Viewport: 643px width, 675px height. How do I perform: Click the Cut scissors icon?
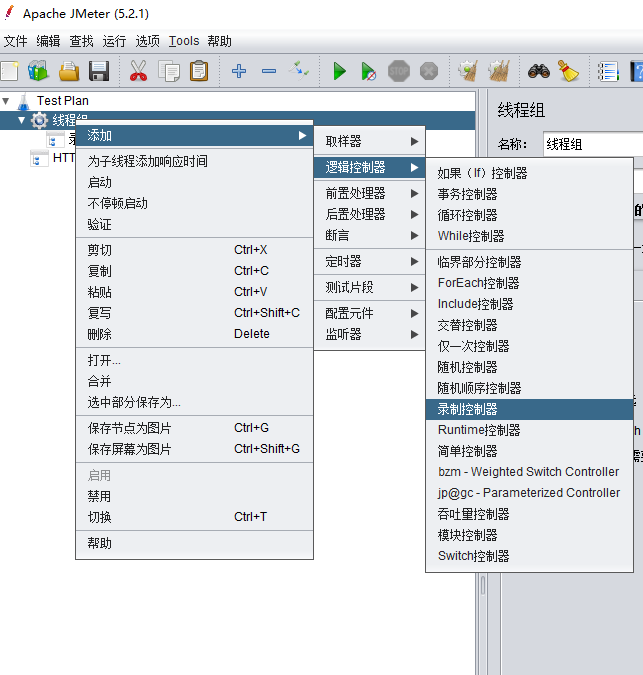tap(138, 71)
